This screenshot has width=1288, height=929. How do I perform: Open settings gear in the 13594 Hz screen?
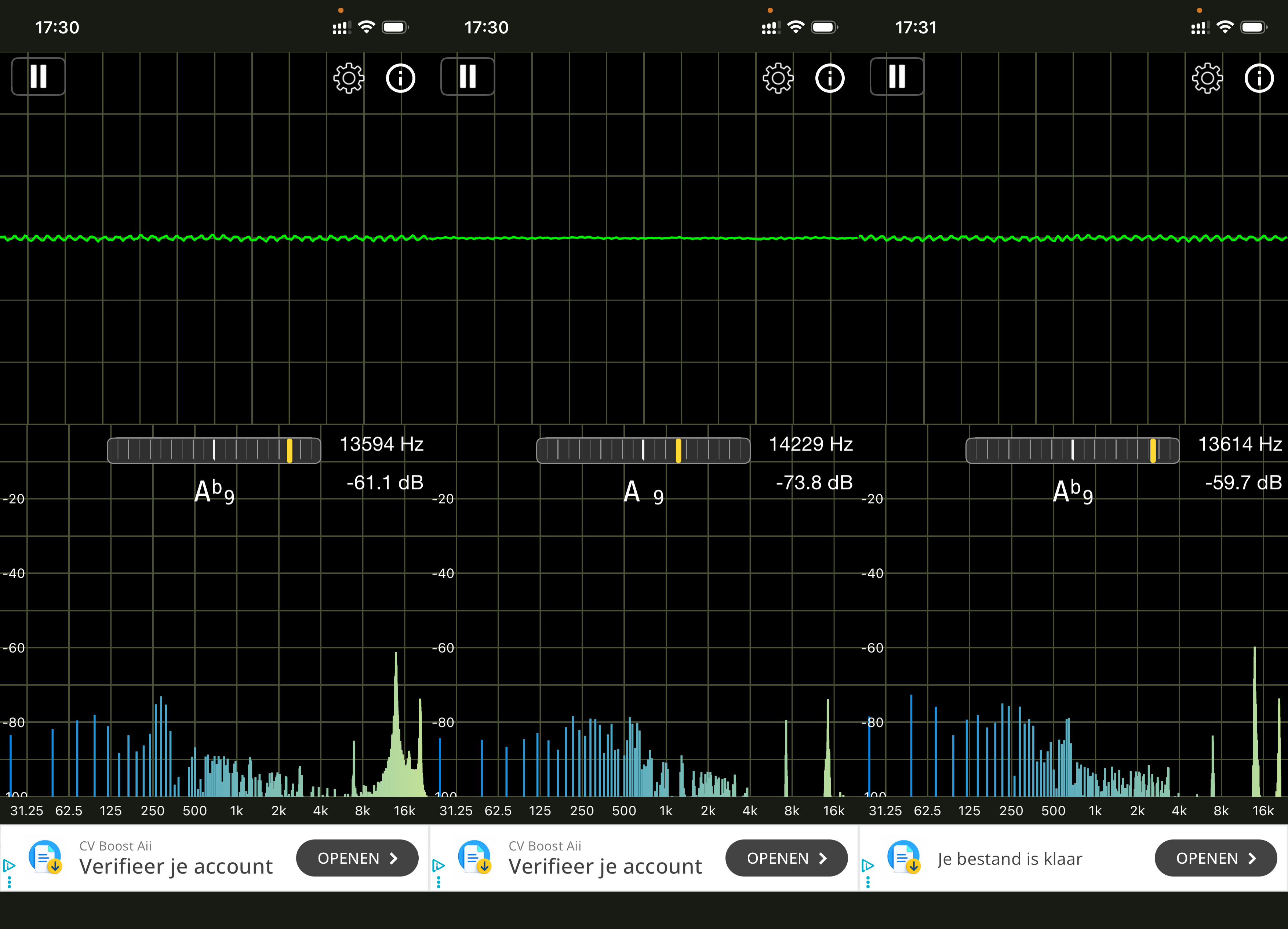[348, 78]
